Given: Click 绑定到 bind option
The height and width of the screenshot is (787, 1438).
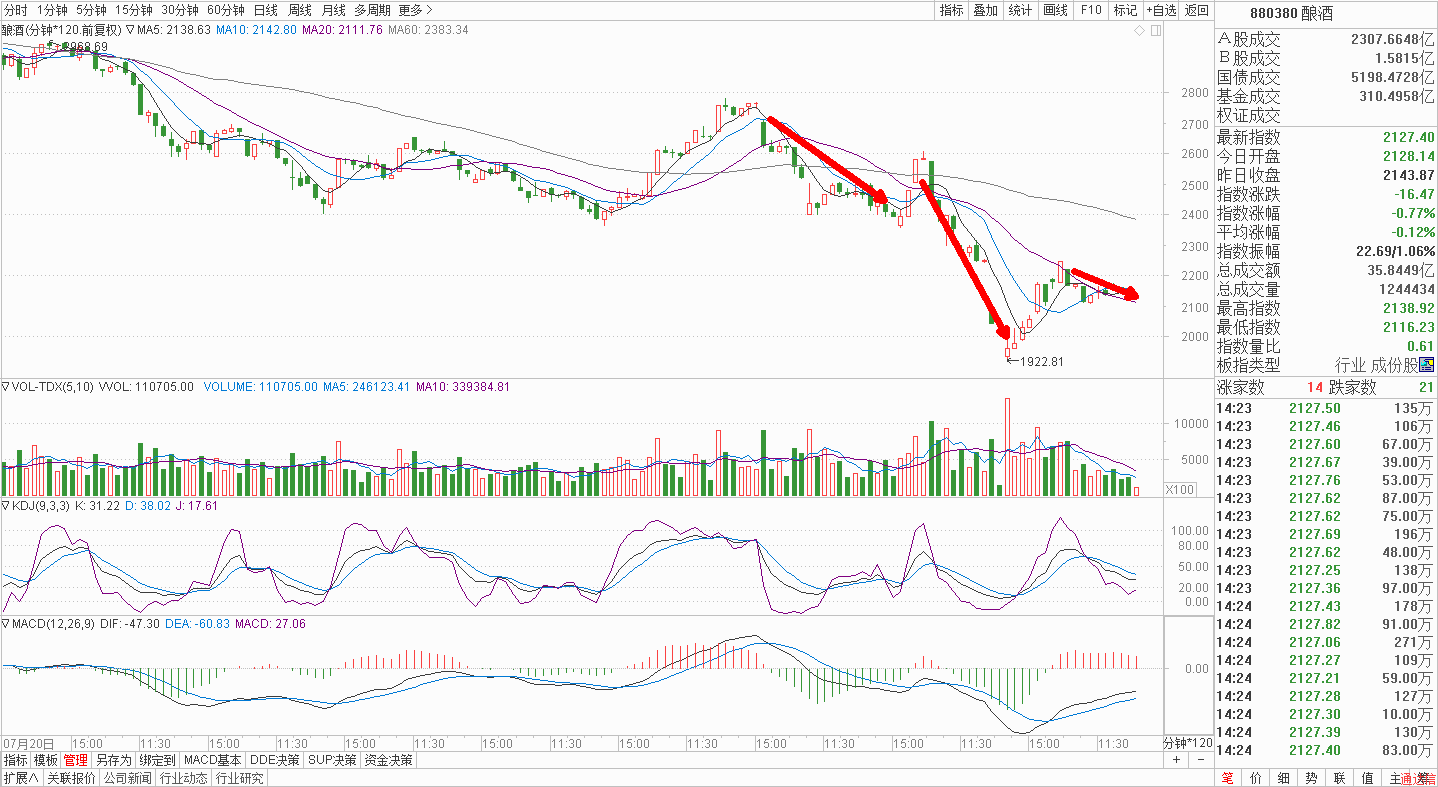Looking at the screenshot, I should [x=158, y=760].
